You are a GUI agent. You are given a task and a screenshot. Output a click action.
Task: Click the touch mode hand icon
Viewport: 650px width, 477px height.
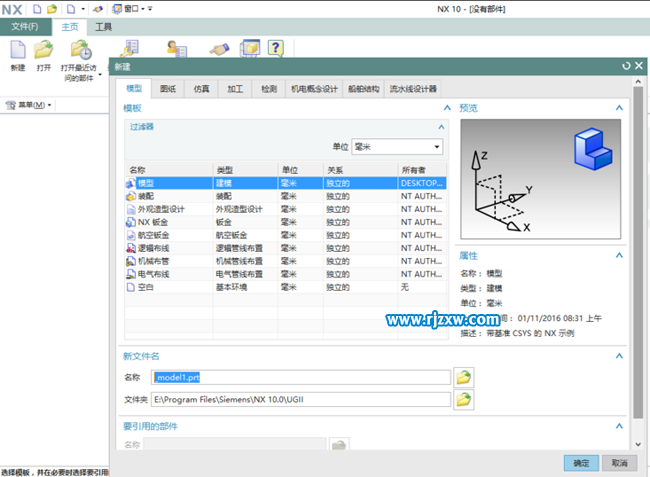tap(219, 49)
